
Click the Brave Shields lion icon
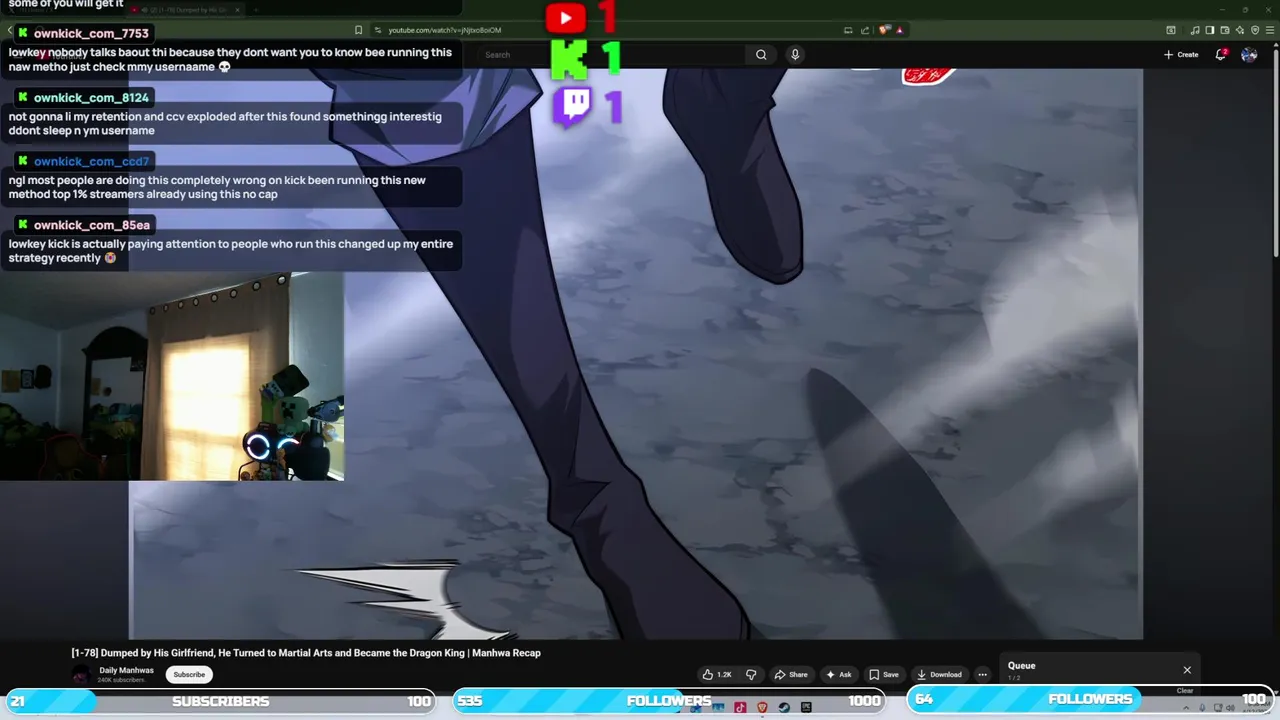[883, 30]
